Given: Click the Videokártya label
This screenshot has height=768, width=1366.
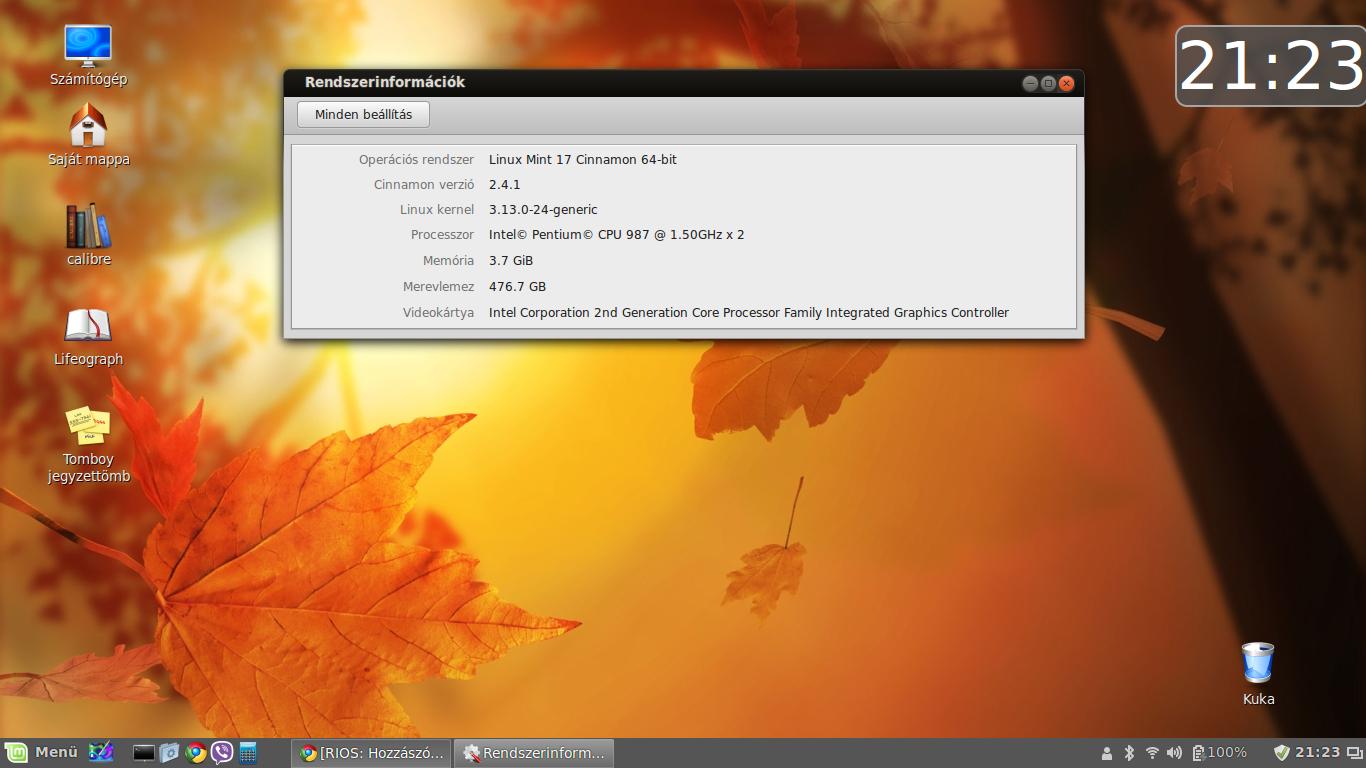Looking at the screenshot, I should pos(438,313).
